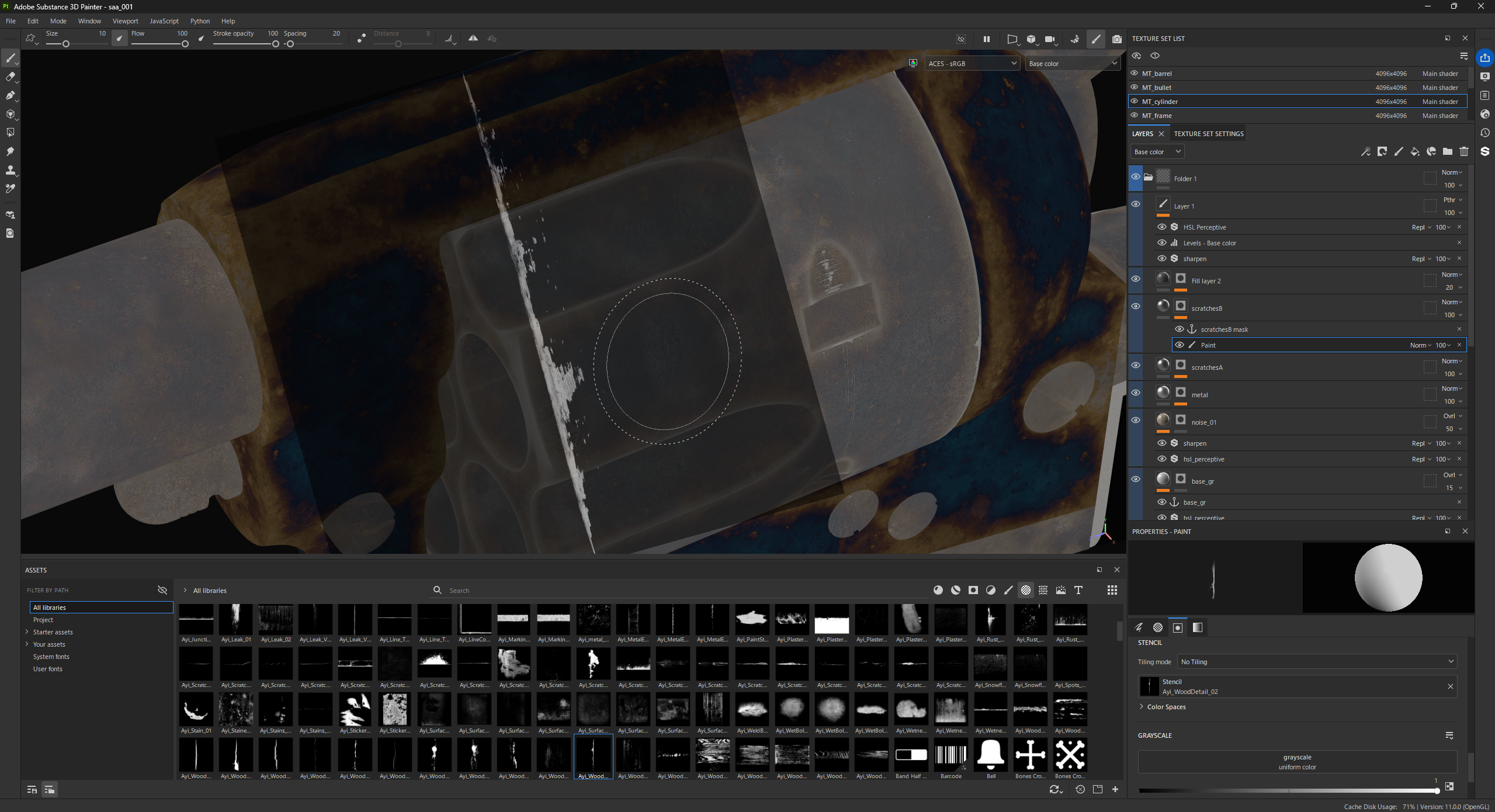Pause rendering with the pause icon
1495x812 pixels.
pos(986,39)
